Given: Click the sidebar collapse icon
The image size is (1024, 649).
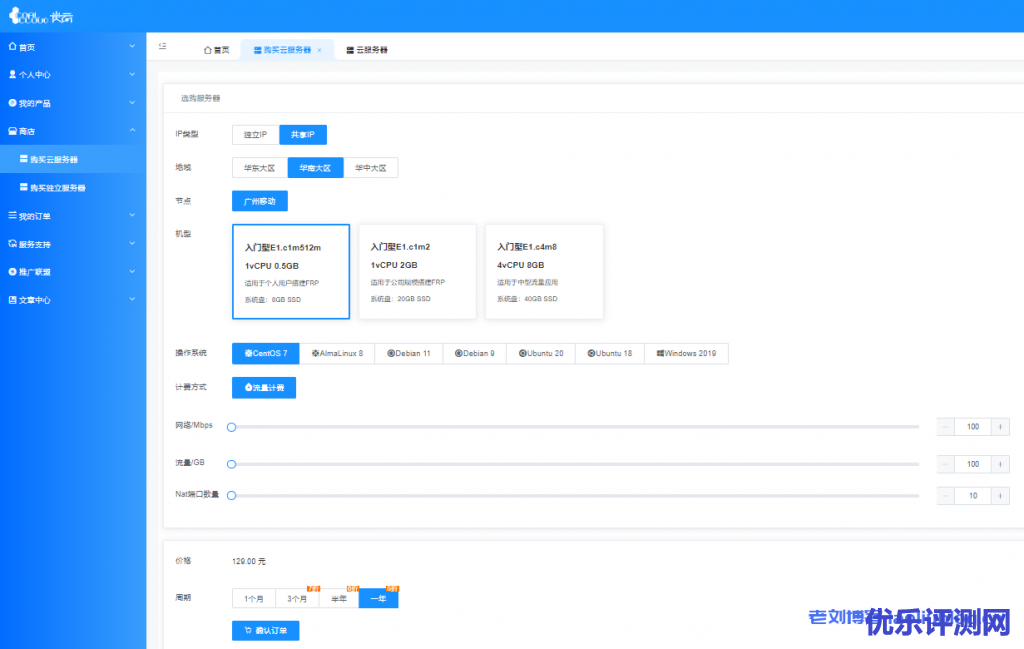Looking at the screenshot, I should [163, 47].
